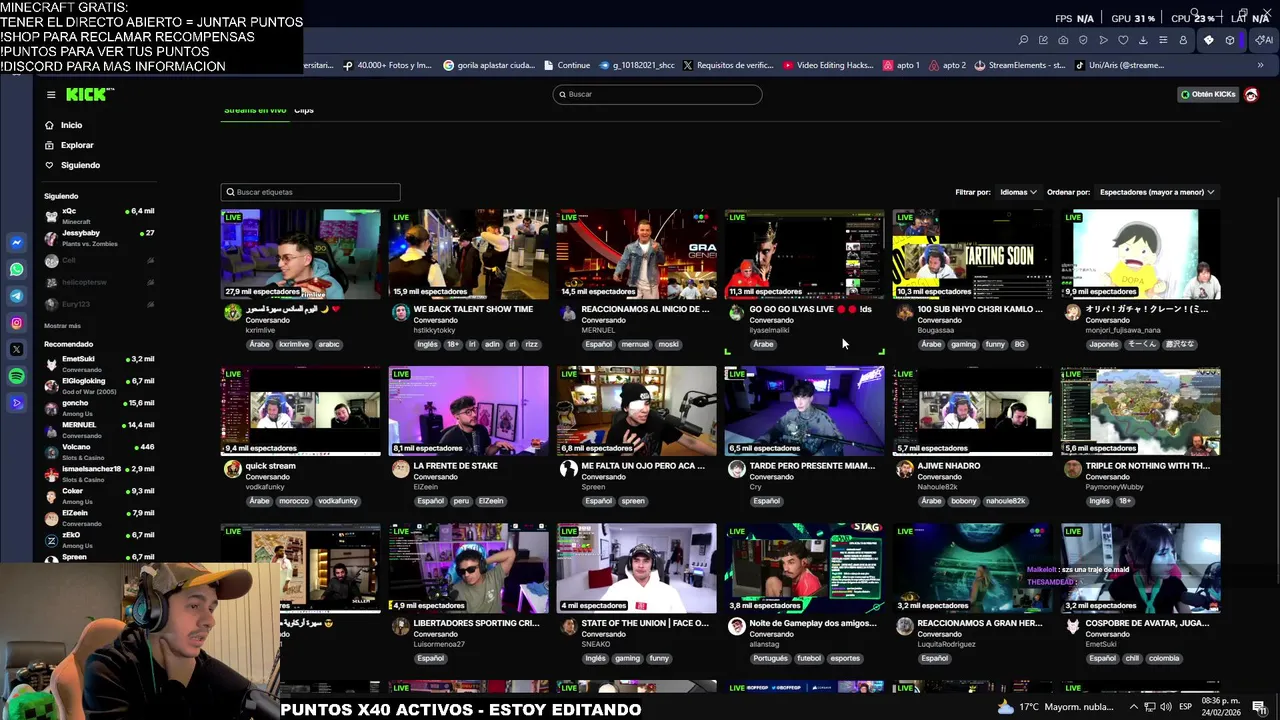Open Volcano in Recomendado list
Image resolution: width=1280 pixels, height=720 pixels.
tap(99, 451)
